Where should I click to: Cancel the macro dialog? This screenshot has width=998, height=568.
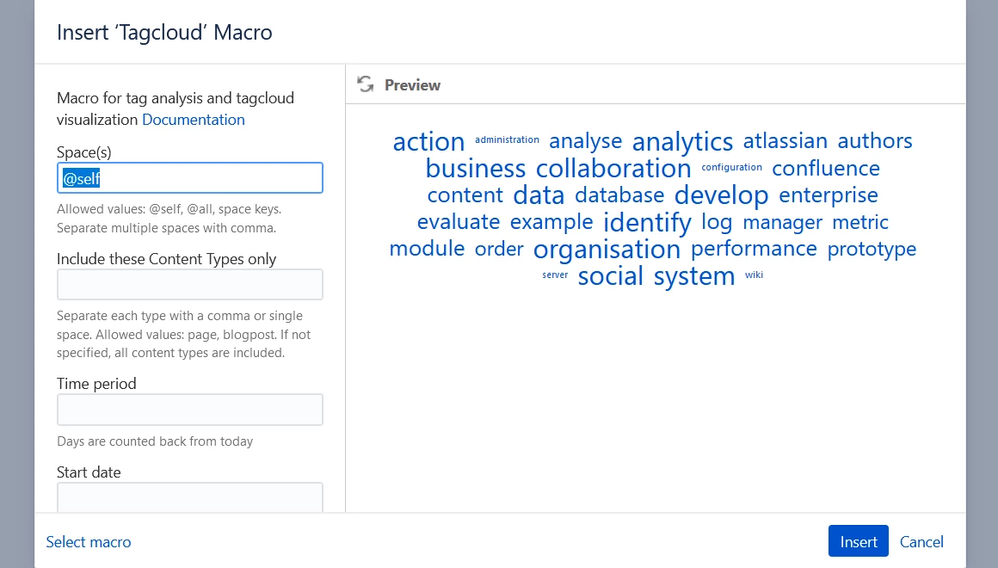[x=921, y=541]
